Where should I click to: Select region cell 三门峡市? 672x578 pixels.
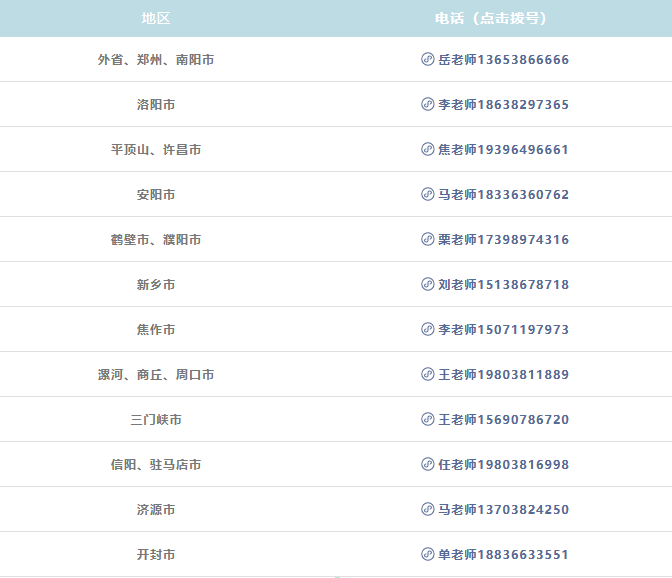tap(156, 419)
